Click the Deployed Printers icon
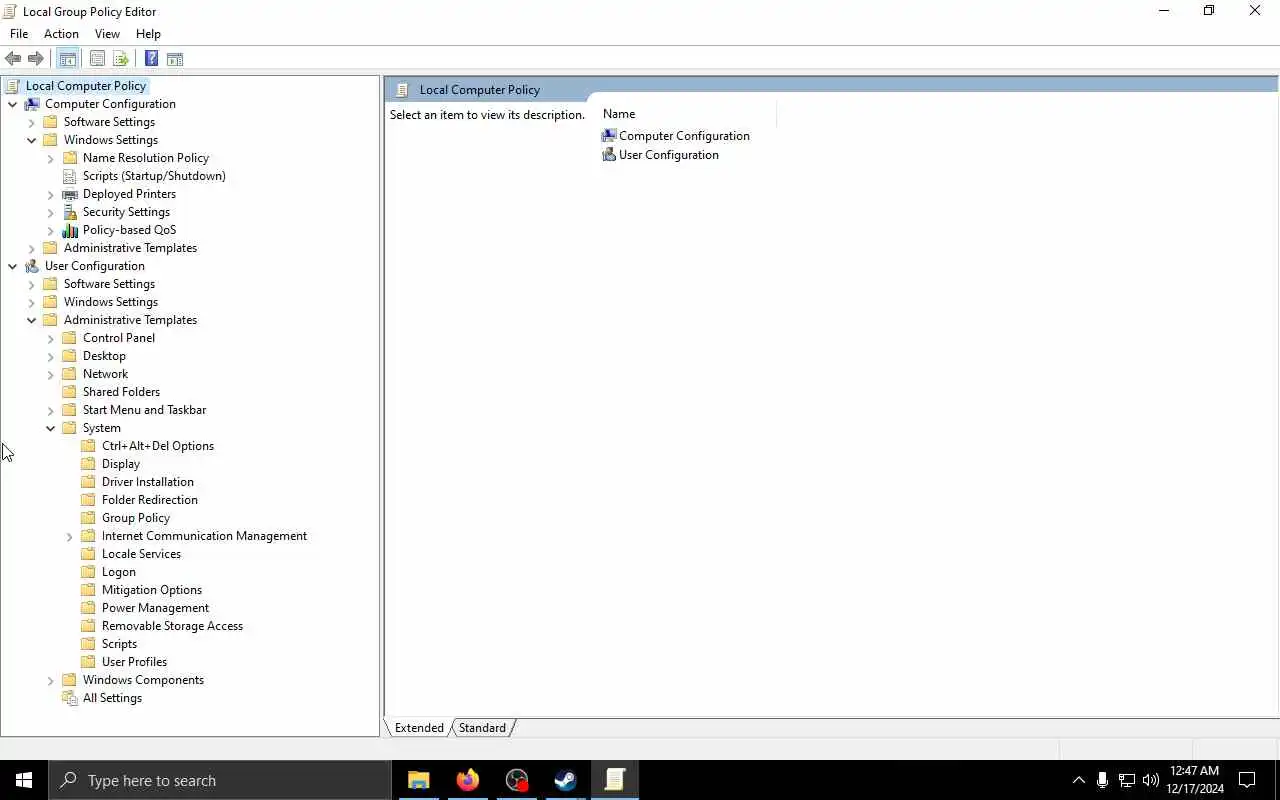 70,194
